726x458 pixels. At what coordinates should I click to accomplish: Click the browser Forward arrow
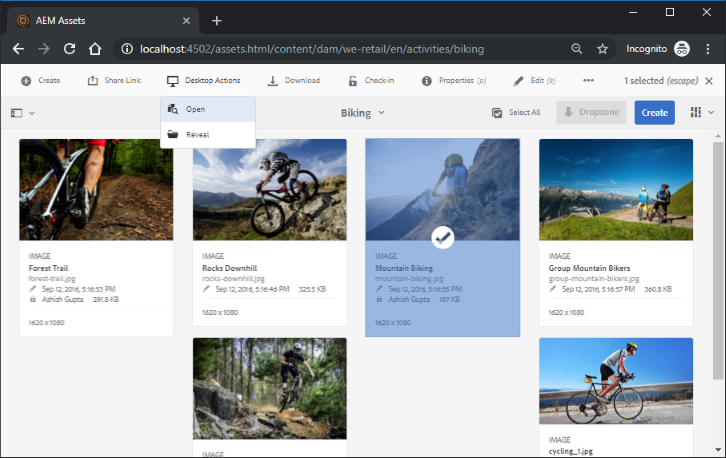[x=44, y=49]
